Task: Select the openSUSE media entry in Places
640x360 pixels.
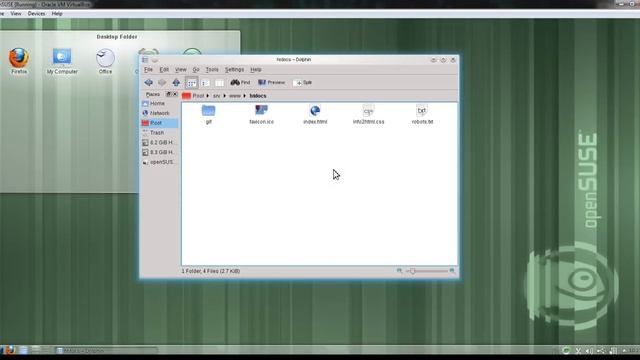Action: (x=159, y=162)
